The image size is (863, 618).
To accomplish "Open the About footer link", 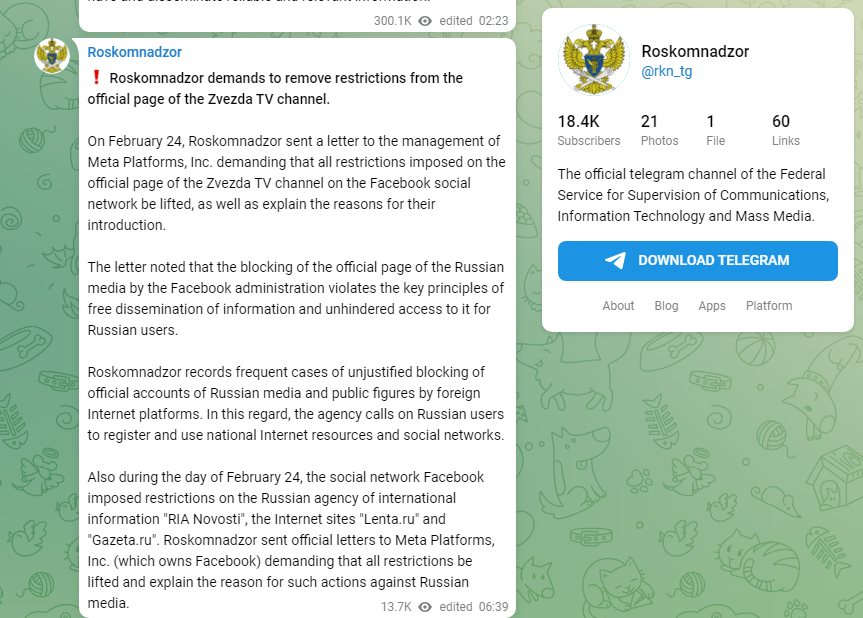I will click(x=618, y=306).
